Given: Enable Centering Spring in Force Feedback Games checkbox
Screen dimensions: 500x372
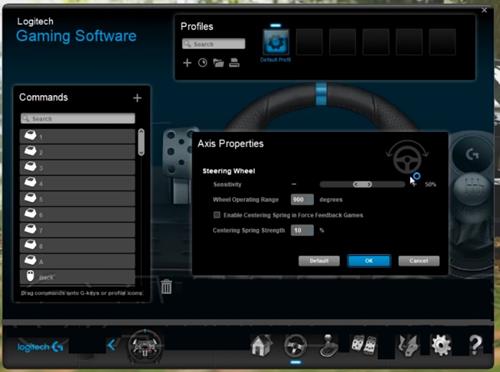Looking at the screenshot, I should (x=217, y=215).
